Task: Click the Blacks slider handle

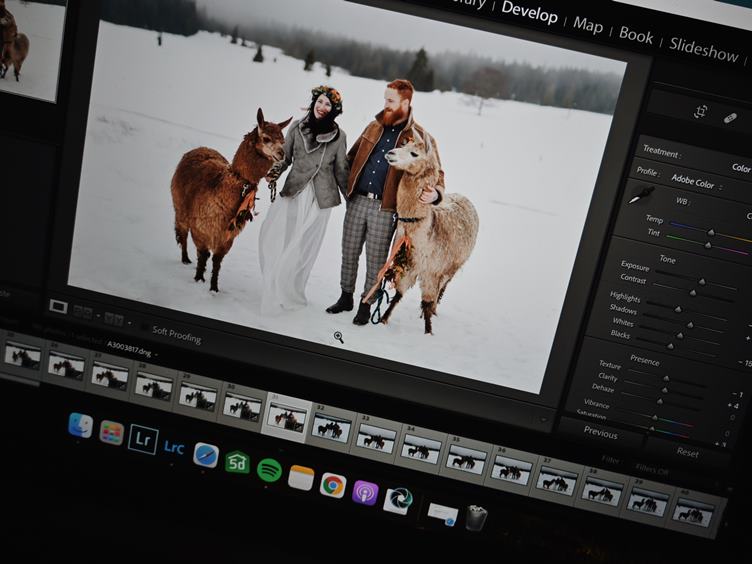Action: pos(670,346)
